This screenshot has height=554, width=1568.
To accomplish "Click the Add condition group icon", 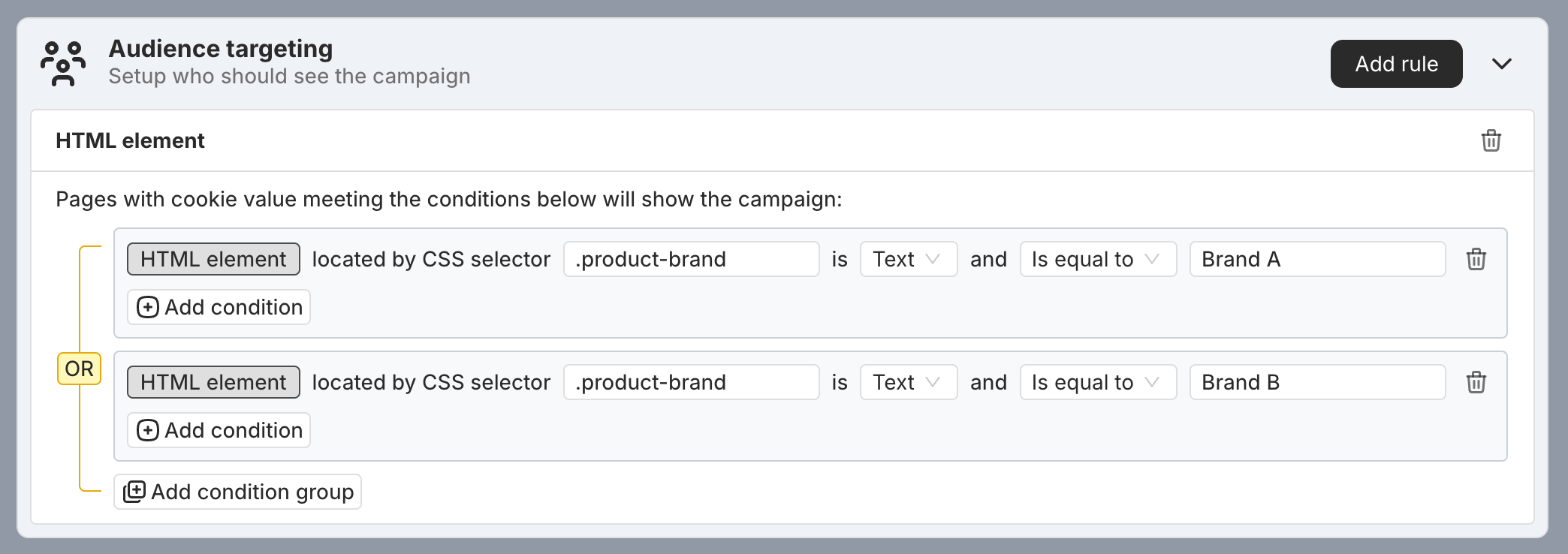I will click(134, 492).
